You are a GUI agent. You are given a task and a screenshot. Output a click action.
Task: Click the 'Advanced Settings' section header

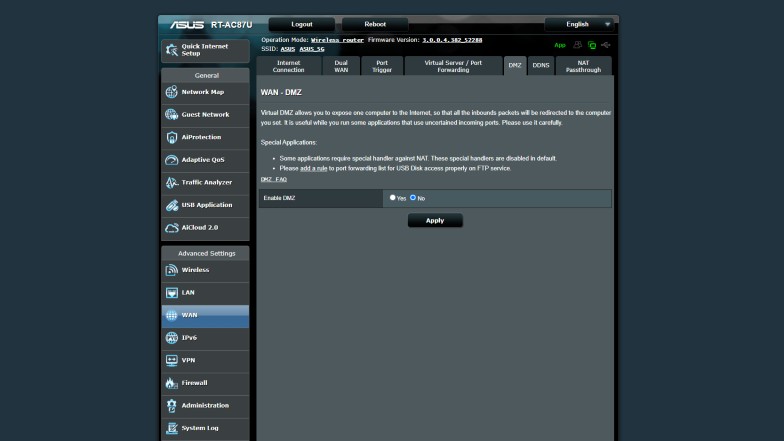(206, 254)
